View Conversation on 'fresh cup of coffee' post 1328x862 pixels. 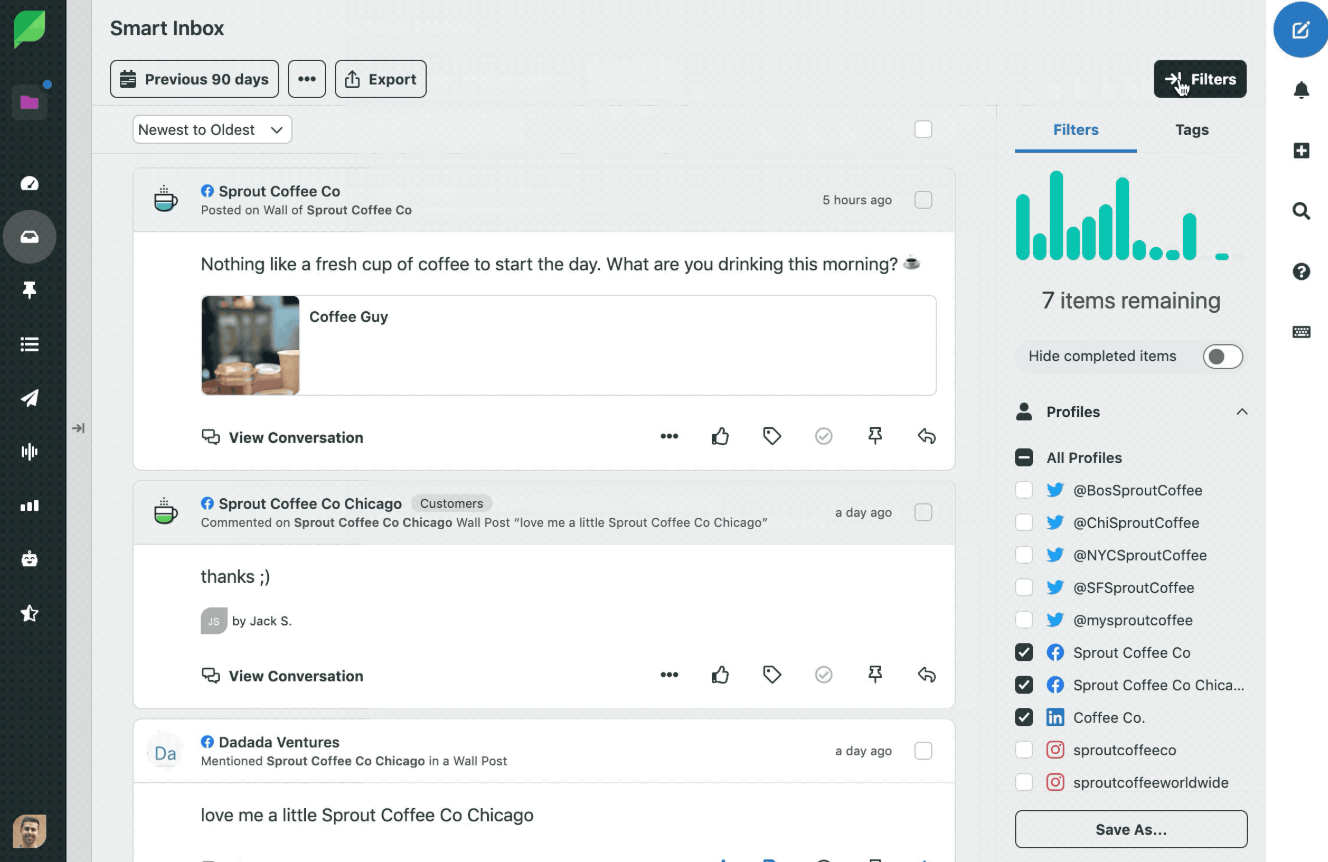(282, 437)
